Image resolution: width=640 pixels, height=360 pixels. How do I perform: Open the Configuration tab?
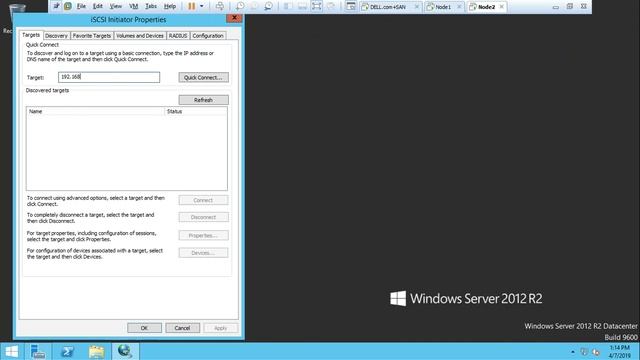coord(208,36)
